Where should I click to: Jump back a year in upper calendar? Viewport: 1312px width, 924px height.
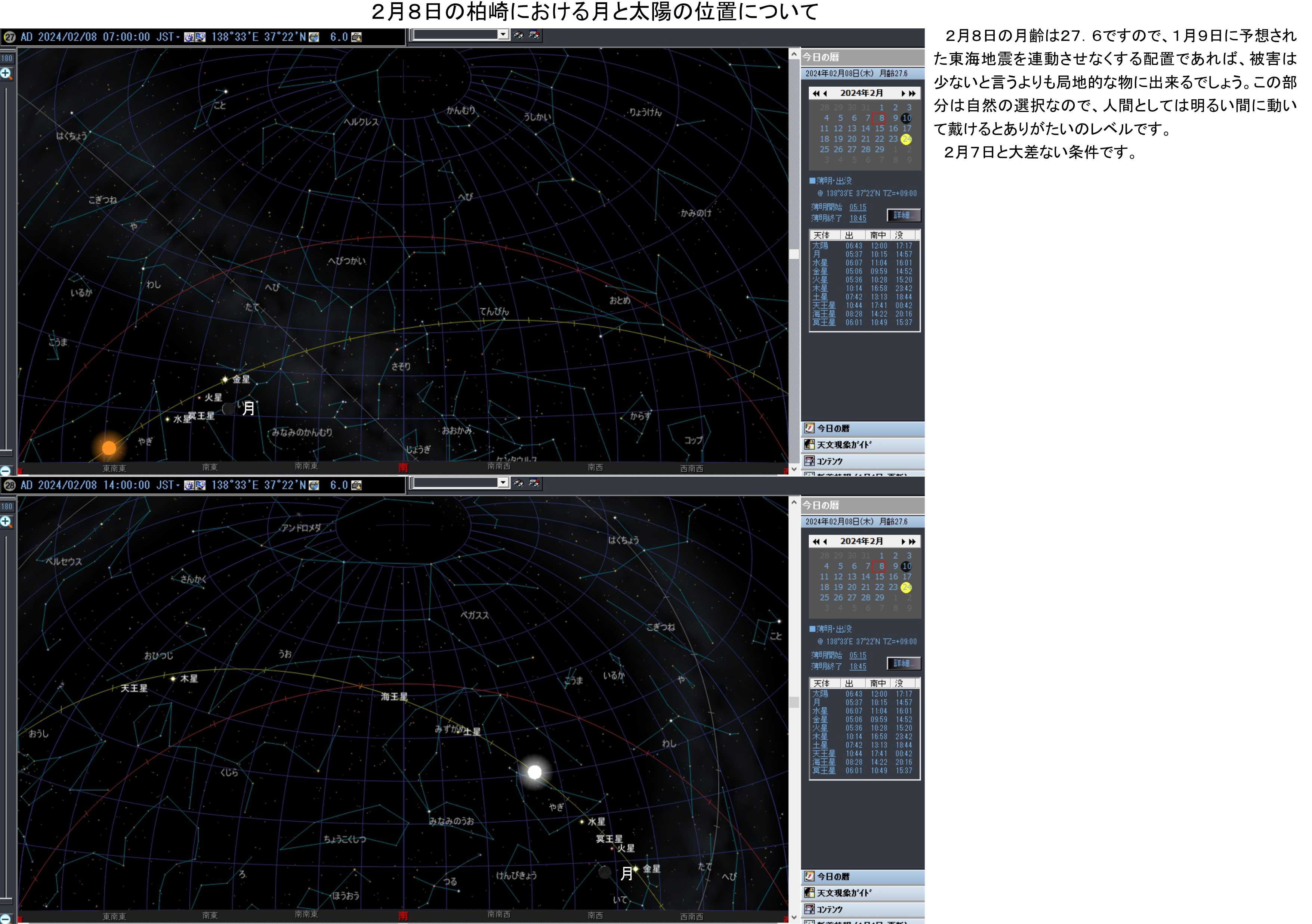(x=816, y=93)
